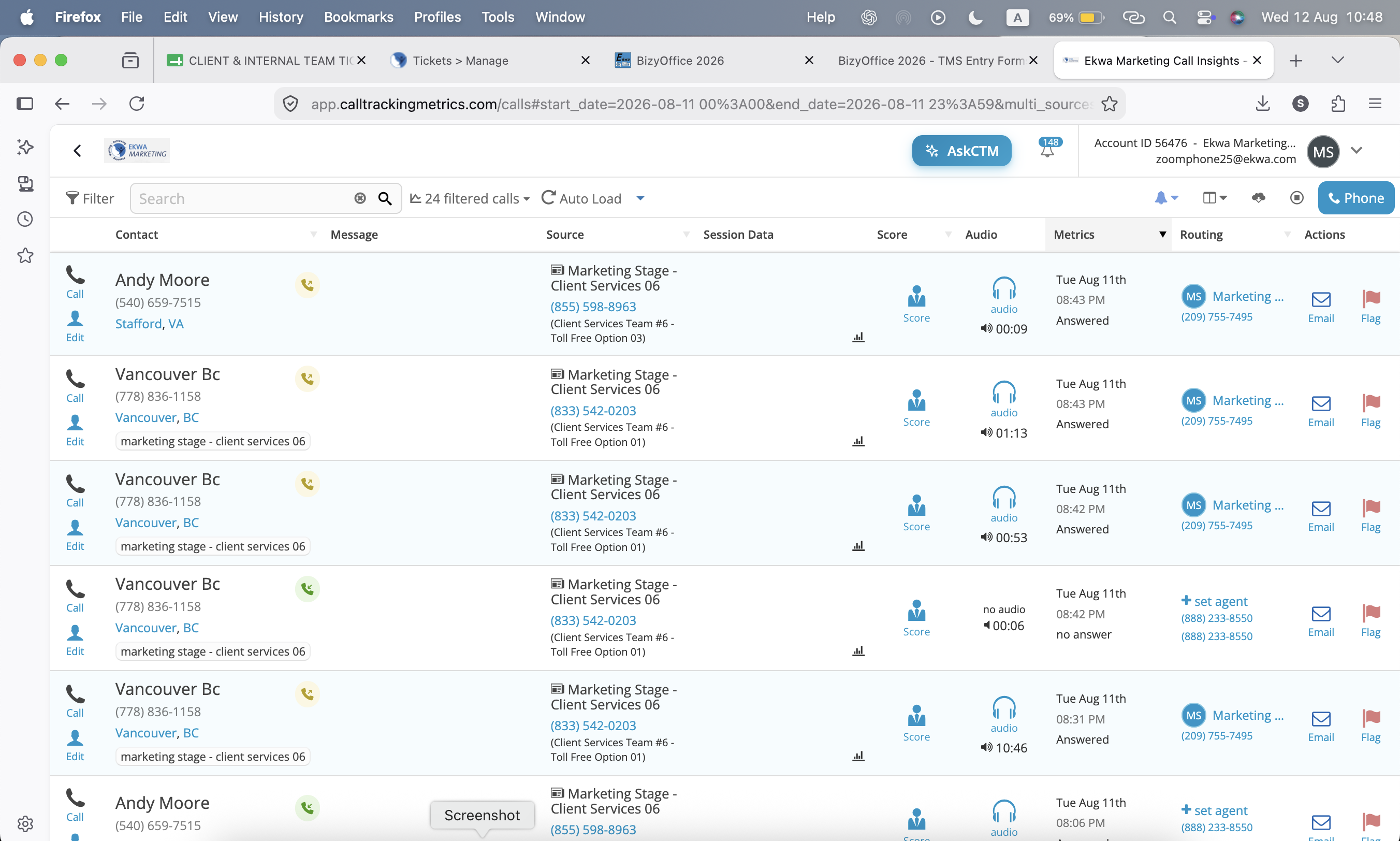Image resolution: width=1400 pixels, height=841 pixels.
Task: Click the search magnifier icon
Action: pyautogui.click(x=385, y=198)
